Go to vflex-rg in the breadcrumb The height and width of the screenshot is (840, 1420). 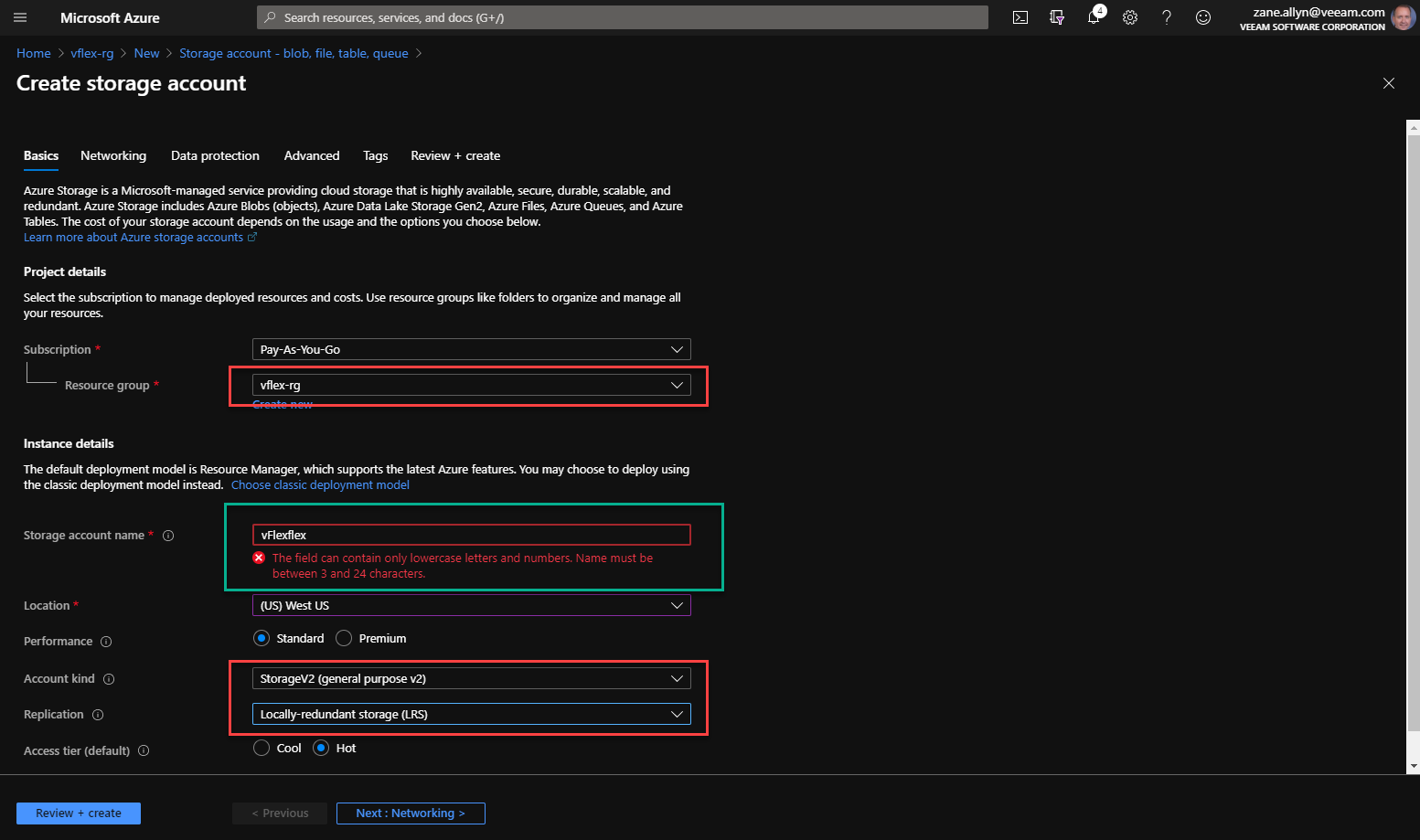pos(92,53)
